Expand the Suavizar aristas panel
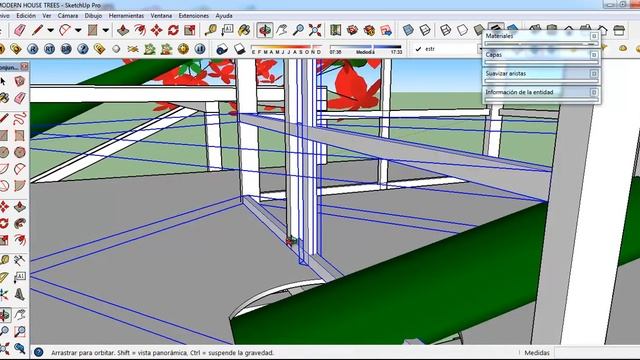640x360 pixels. pos(594,73)
